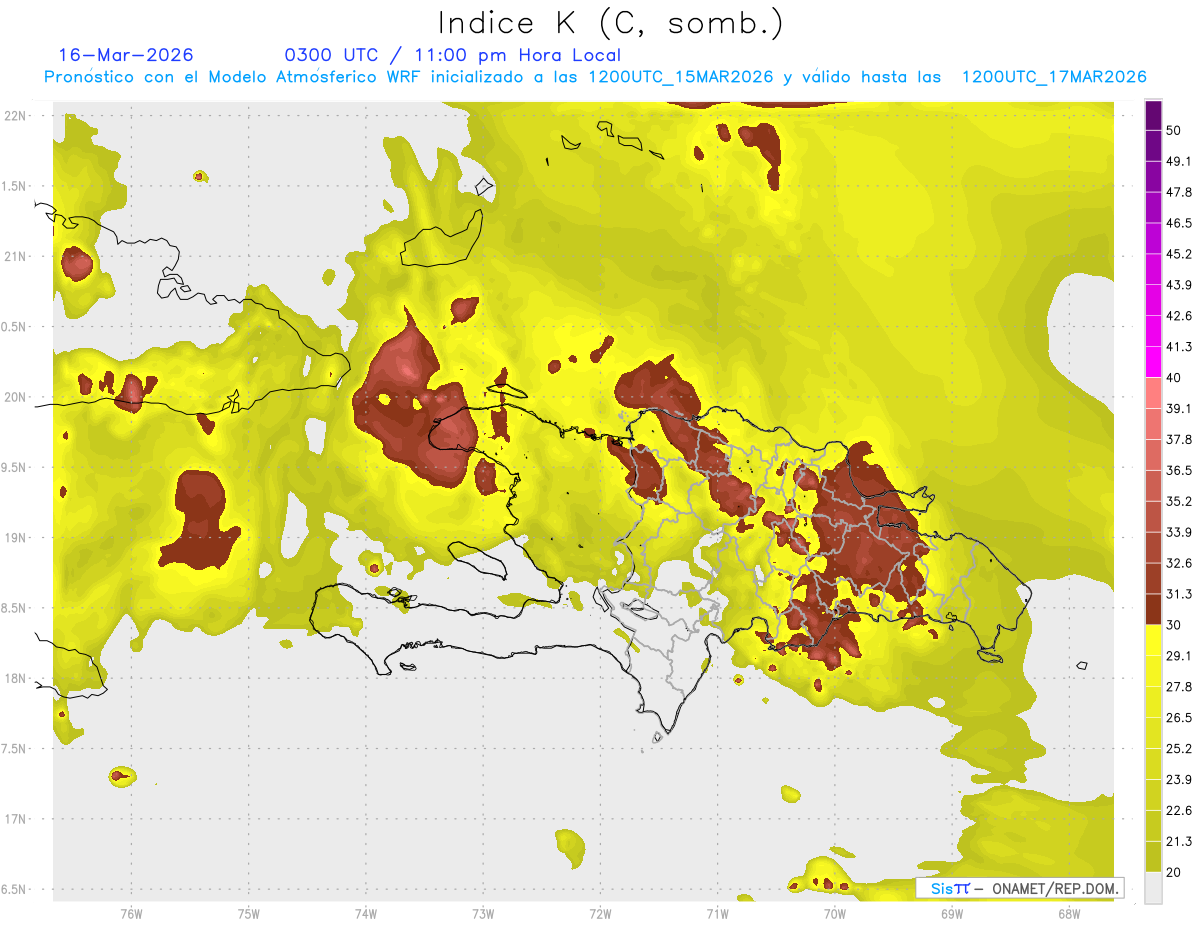Viewport: 1200px width, 927px height.
Task: Click the '73W' longitude axis label
Action: (483, 913)
